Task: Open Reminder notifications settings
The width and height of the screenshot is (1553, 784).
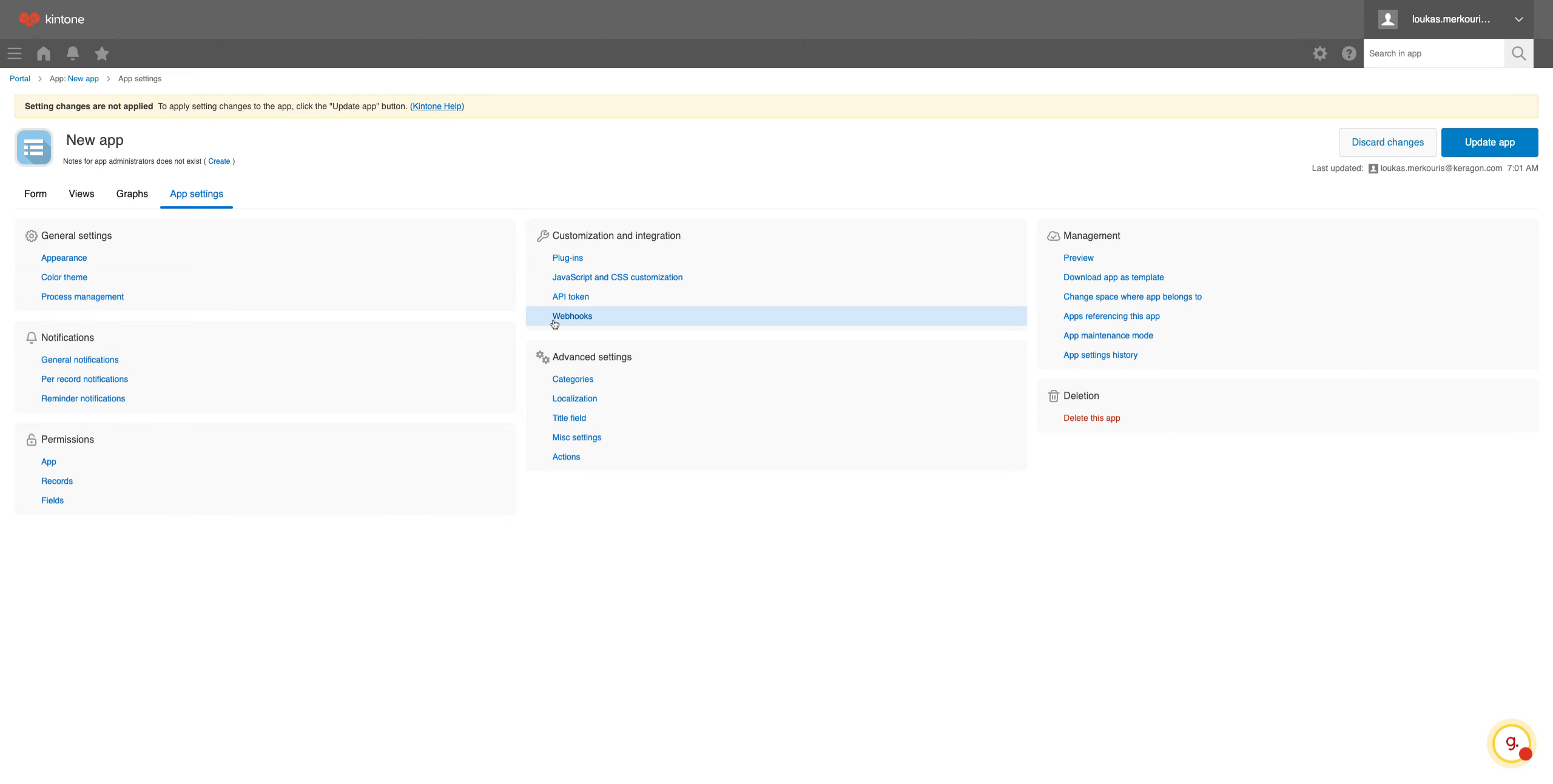Action: tap(83, 398)
